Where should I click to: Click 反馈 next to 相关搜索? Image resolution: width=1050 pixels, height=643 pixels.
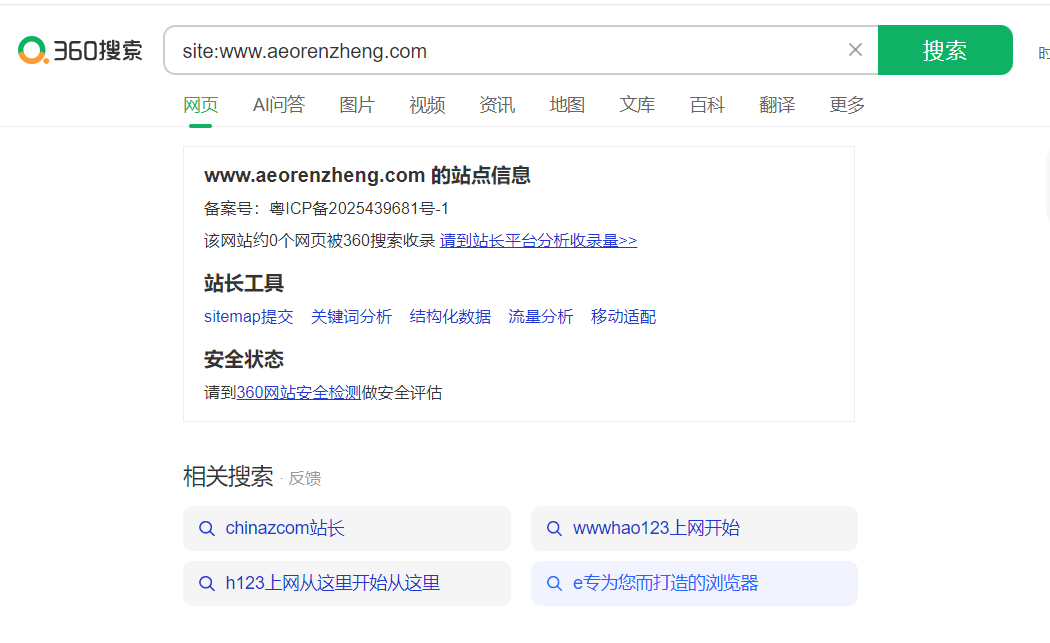click(x=305, y=479)
